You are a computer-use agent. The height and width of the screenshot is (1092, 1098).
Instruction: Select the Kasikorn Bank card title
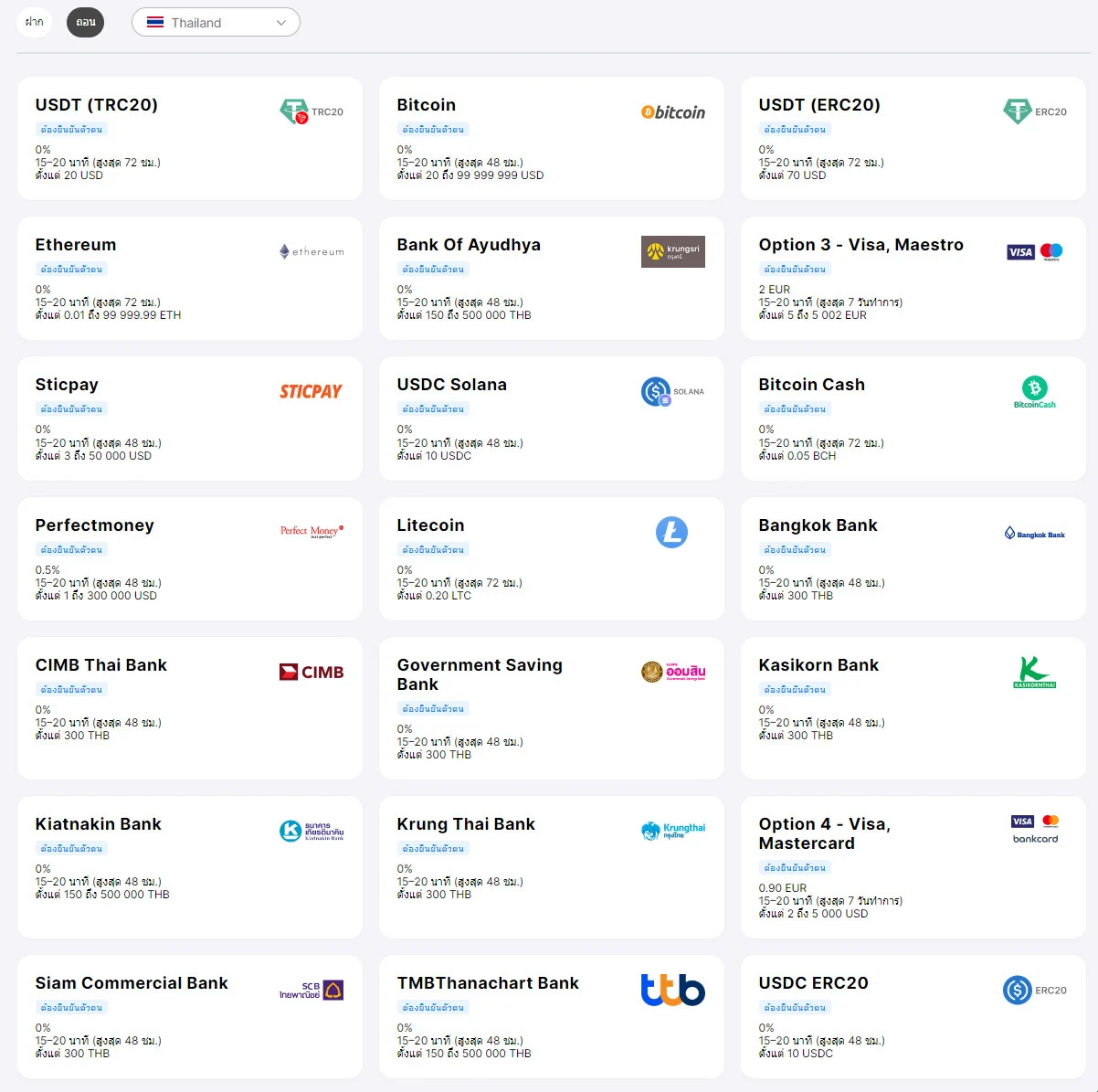click(x=819, y=665)
